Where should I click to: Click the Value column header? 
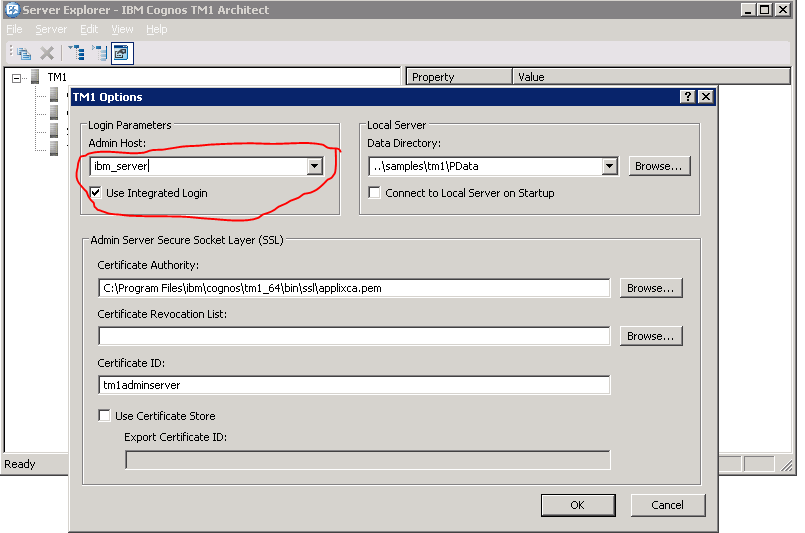click(x=651, y=77)
